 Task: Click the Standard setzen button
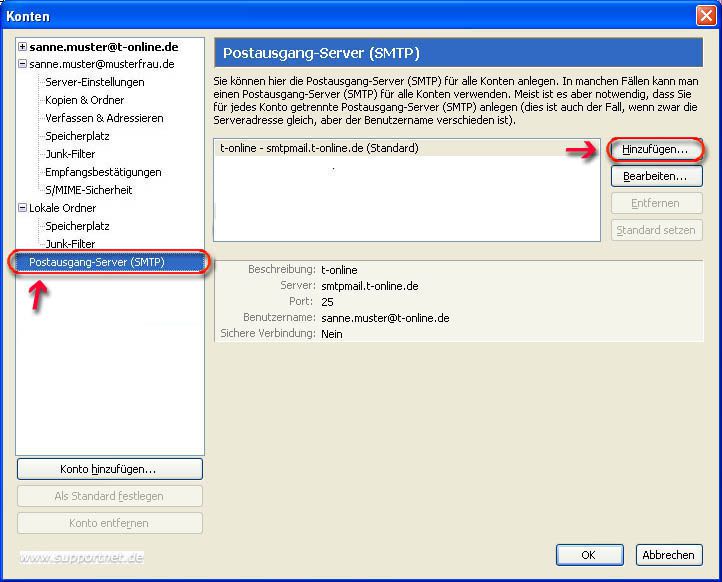(657, 230)
